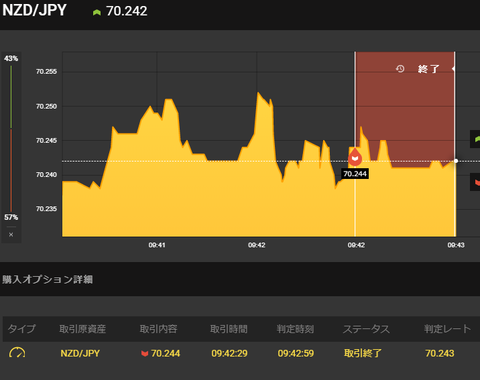Click the タイプ column header
Screen dimensions: 480x380
21,329
